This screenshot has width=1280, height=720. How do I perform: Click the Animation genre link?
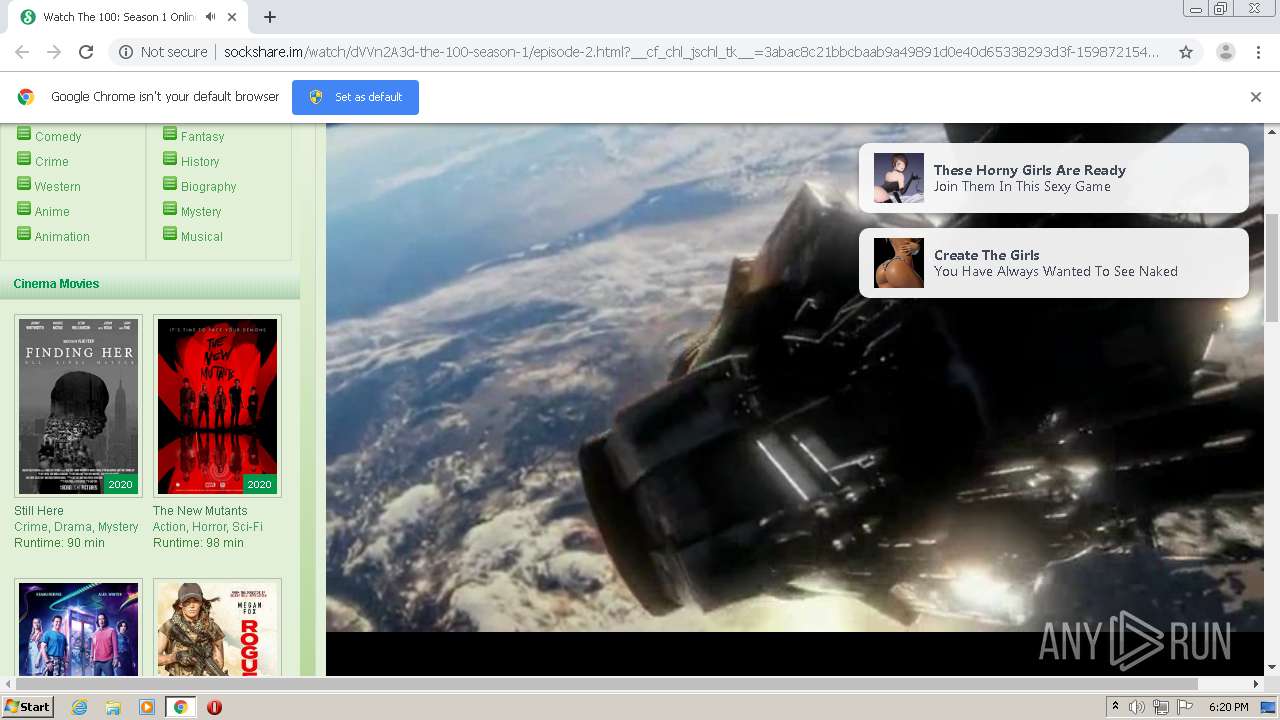62,237
